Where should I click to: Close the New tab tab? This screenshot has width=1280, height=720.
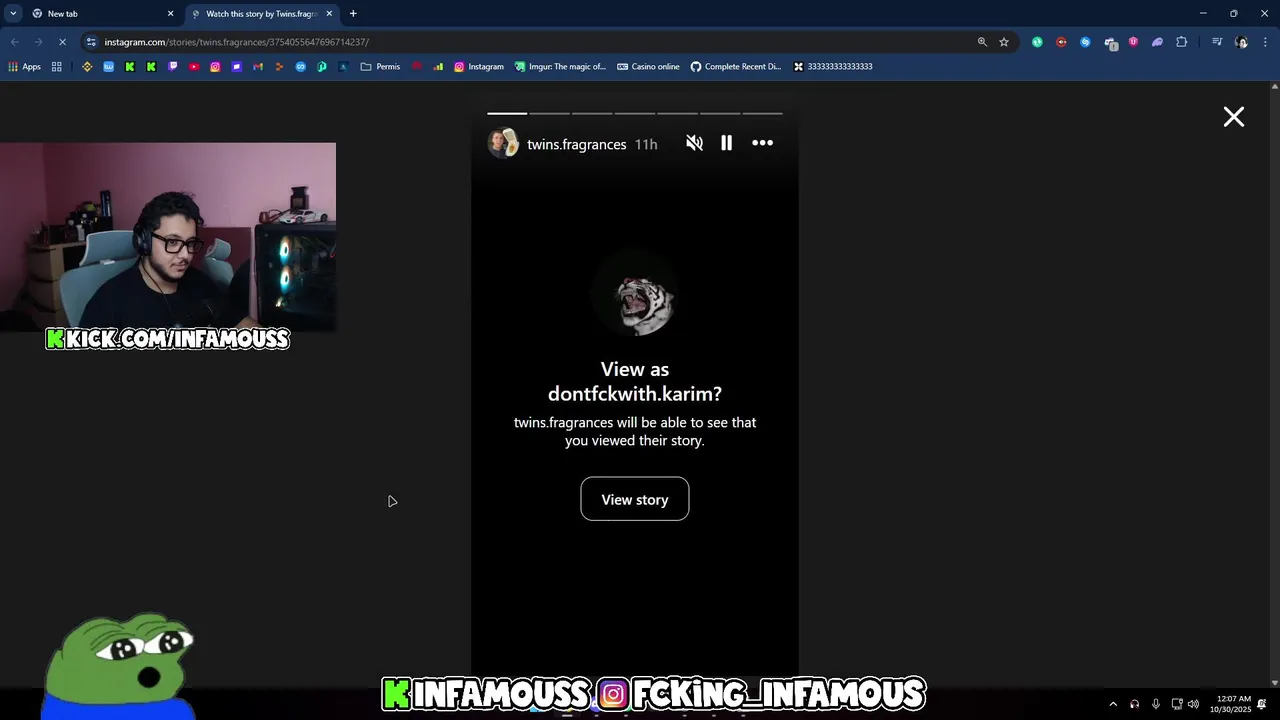170,14
